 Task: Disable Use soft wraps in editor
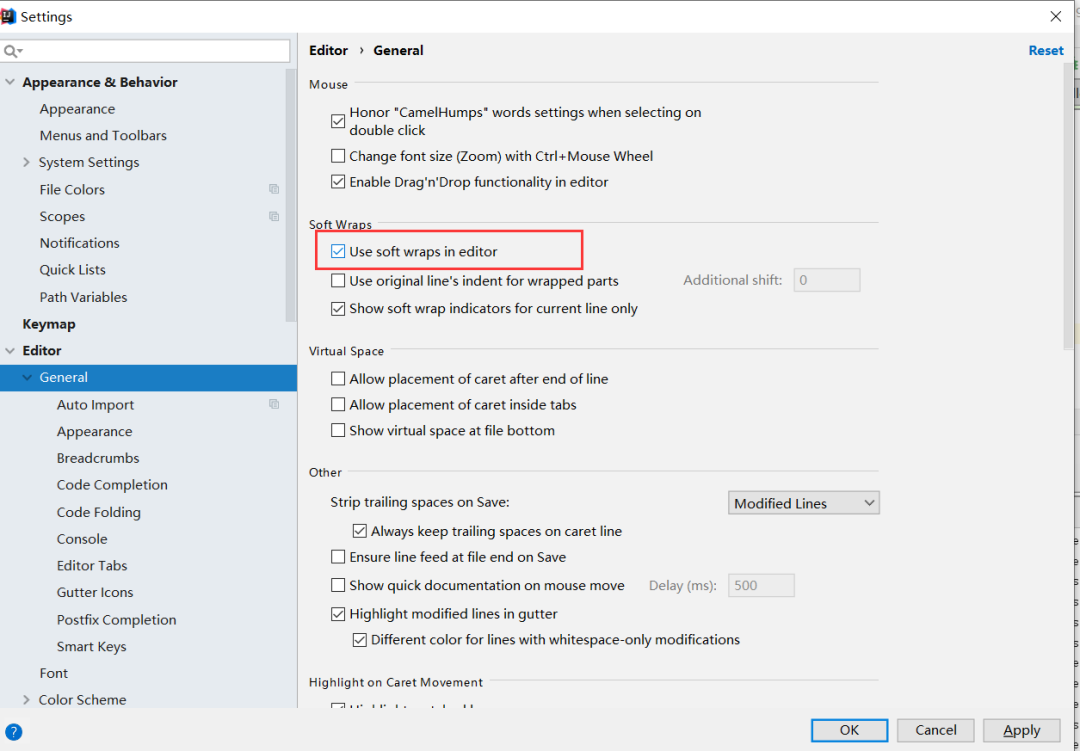[x=338, y=252]
